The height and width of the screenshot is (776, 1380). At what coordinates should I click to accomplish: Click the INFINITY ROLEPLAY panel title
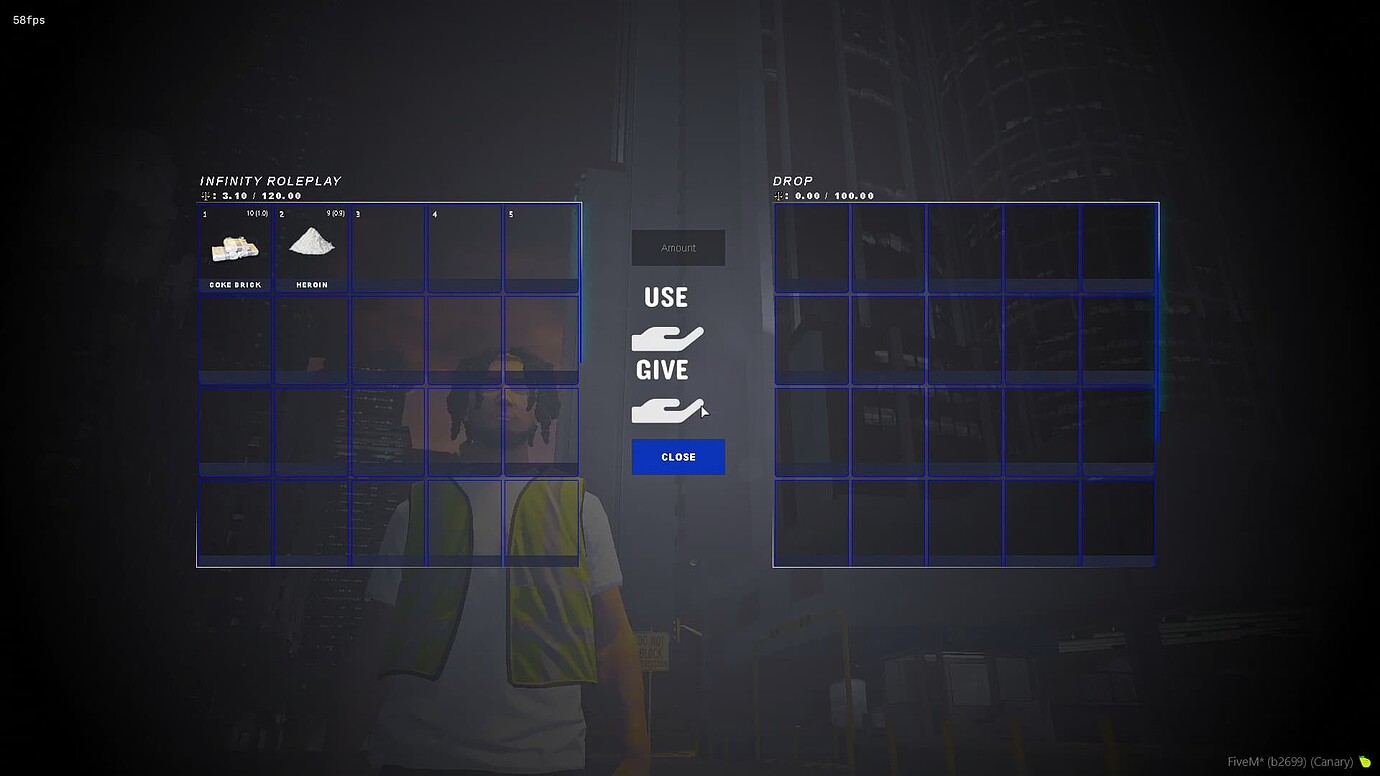point(269,180)
